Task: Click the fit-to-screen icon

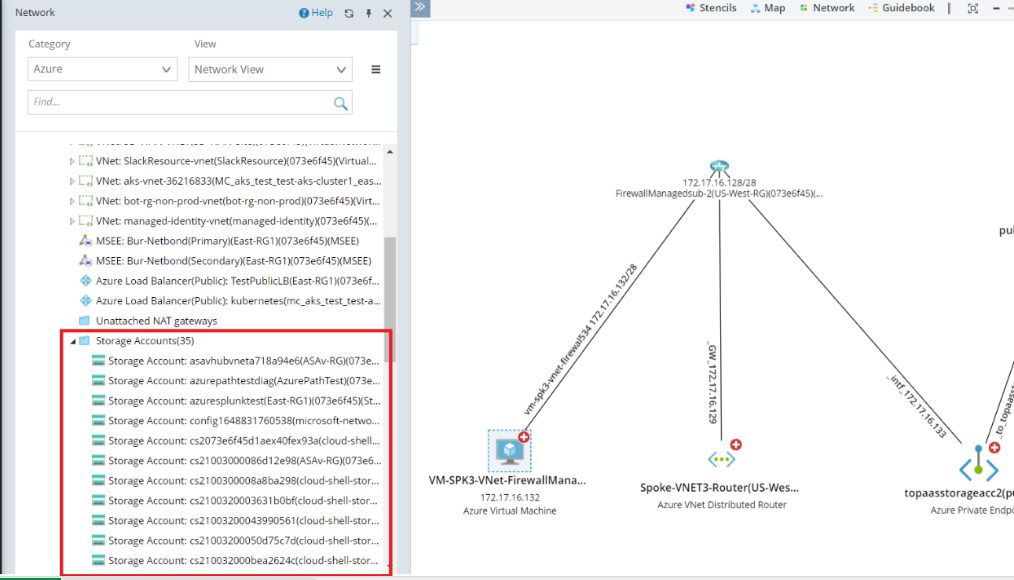Action: (973, 8)
